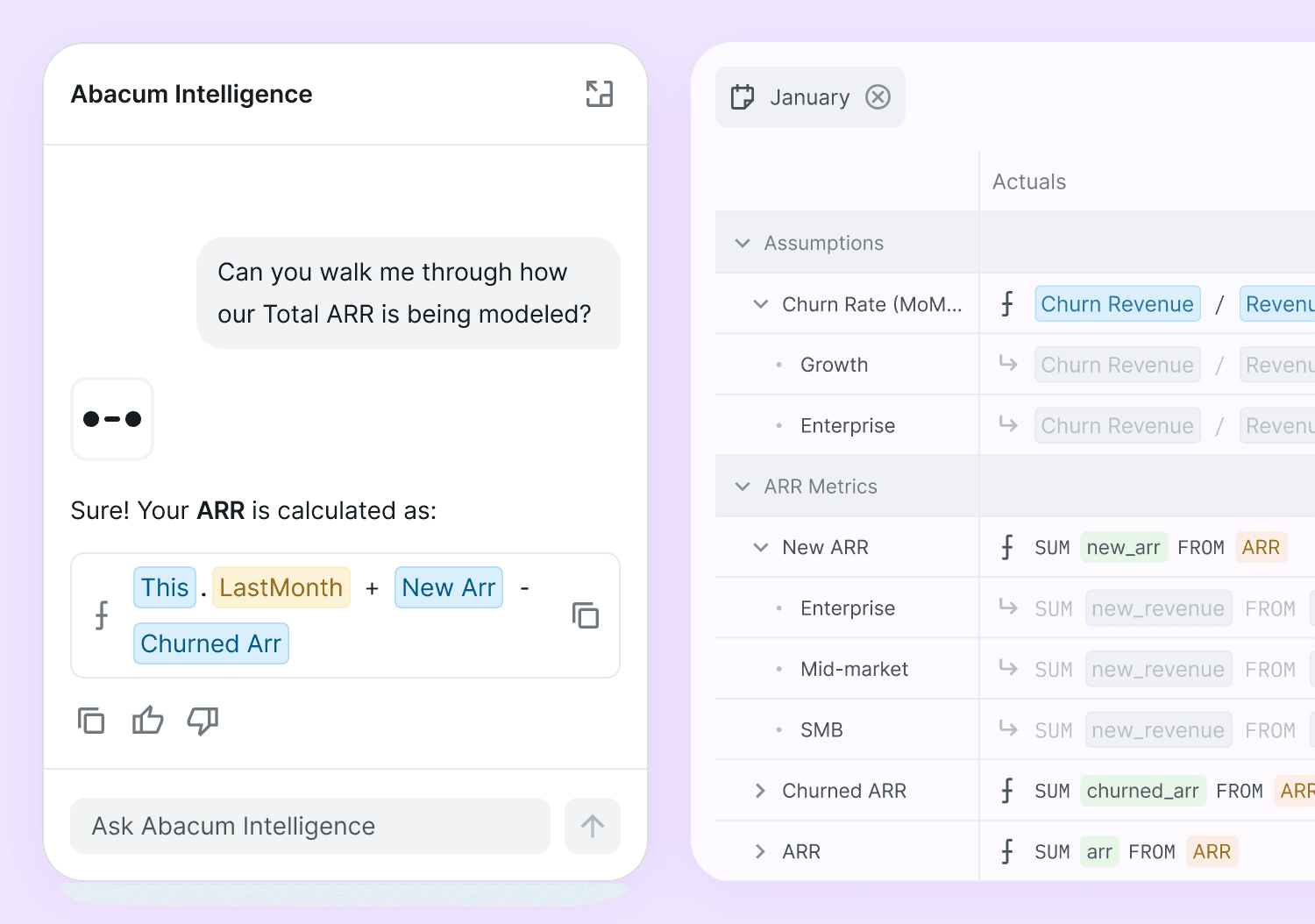Collapse the New ARR row

[x=761, y=547]
